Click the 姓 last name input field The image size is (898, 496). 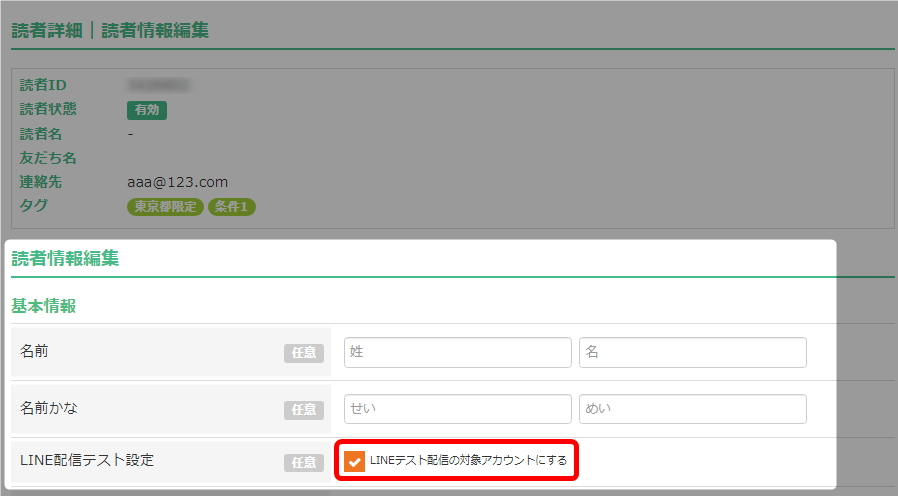[x=458, y=352]
